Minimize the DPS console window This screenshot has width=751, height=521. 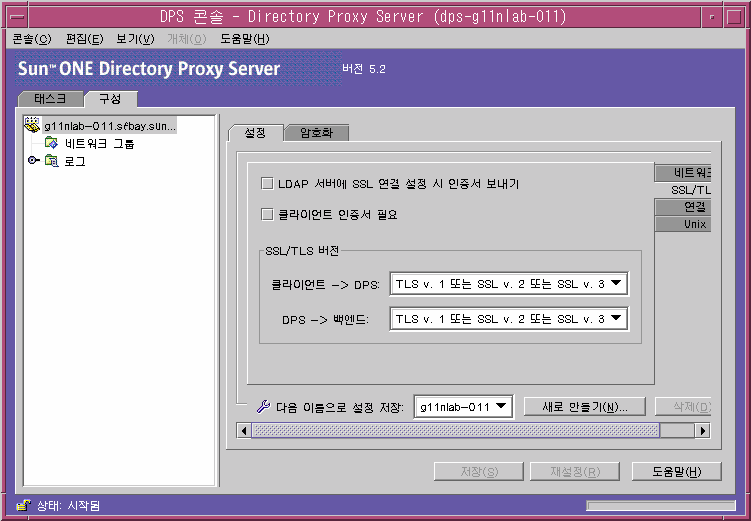tap(712, 17)
